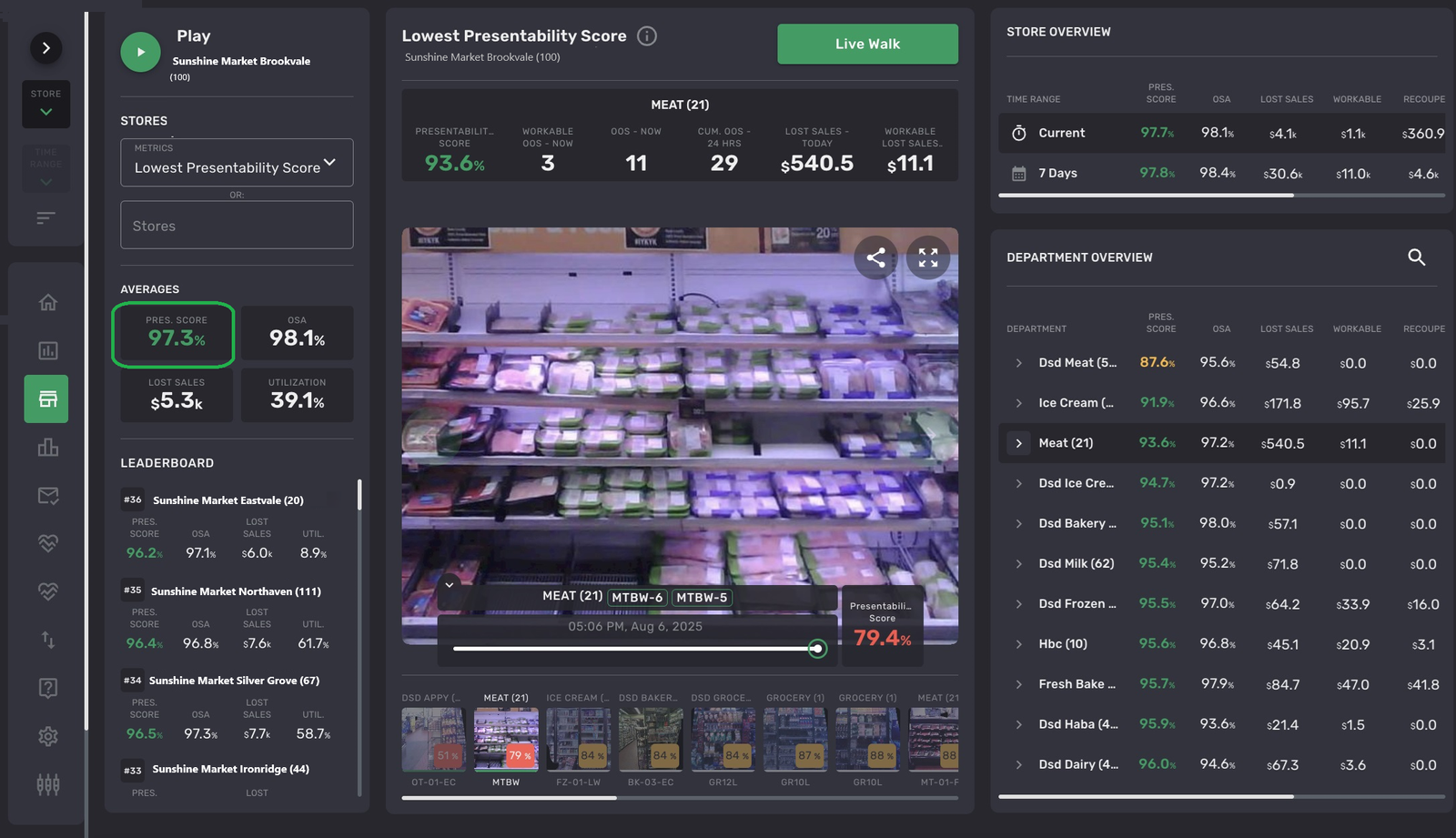This screenshot has height=838, width=1456.
Task: Click the green Play button
Action: [x=140, y=52]
